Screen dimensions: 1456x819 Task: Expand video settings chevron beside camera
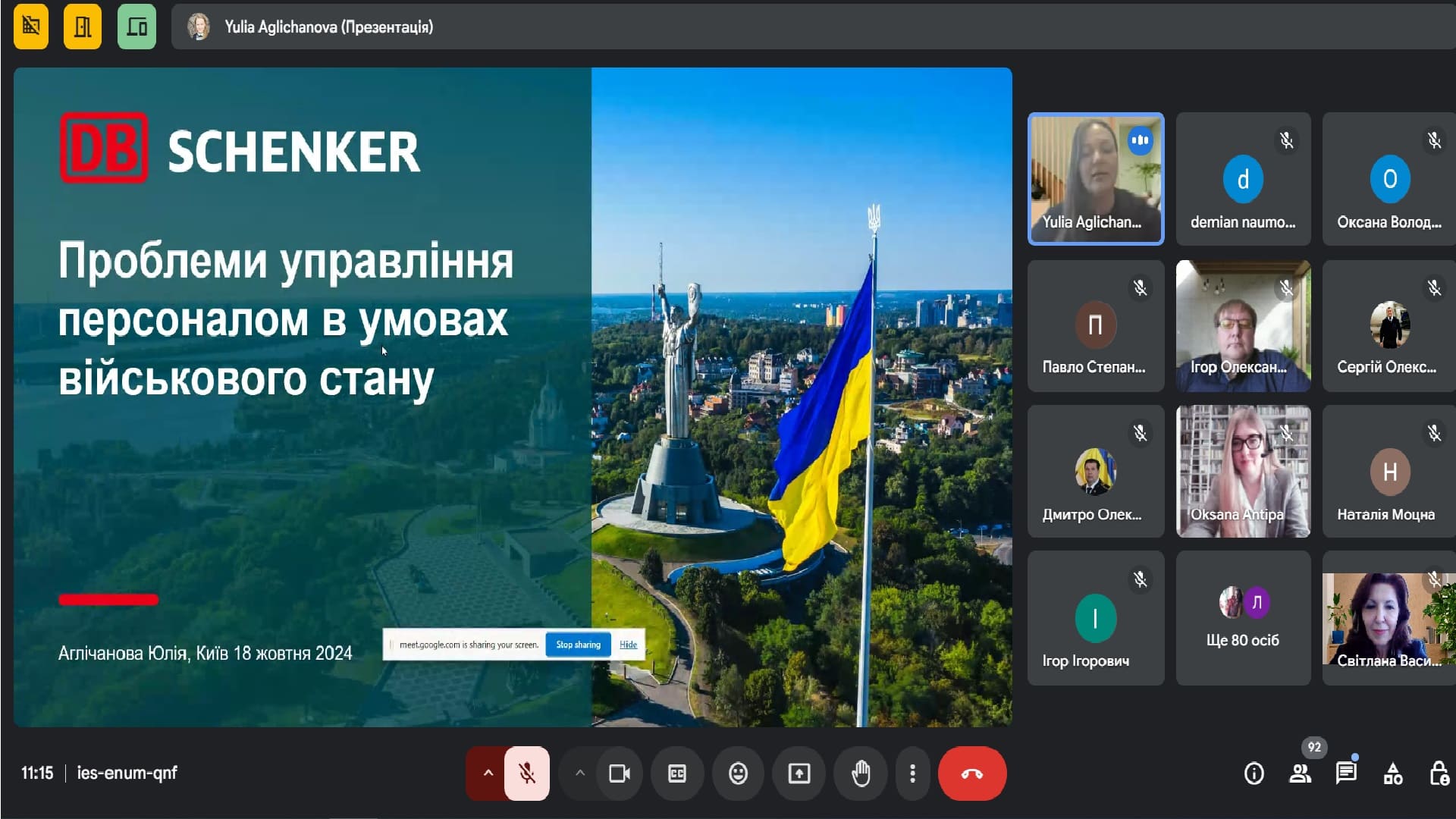(x=580, y=773)
